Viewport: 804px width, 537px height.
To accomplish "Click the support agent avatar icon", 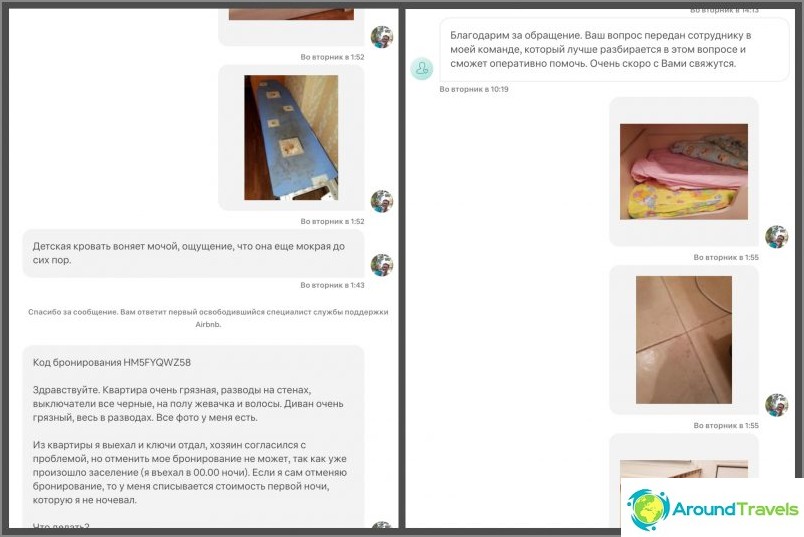I will coord(421,68).
